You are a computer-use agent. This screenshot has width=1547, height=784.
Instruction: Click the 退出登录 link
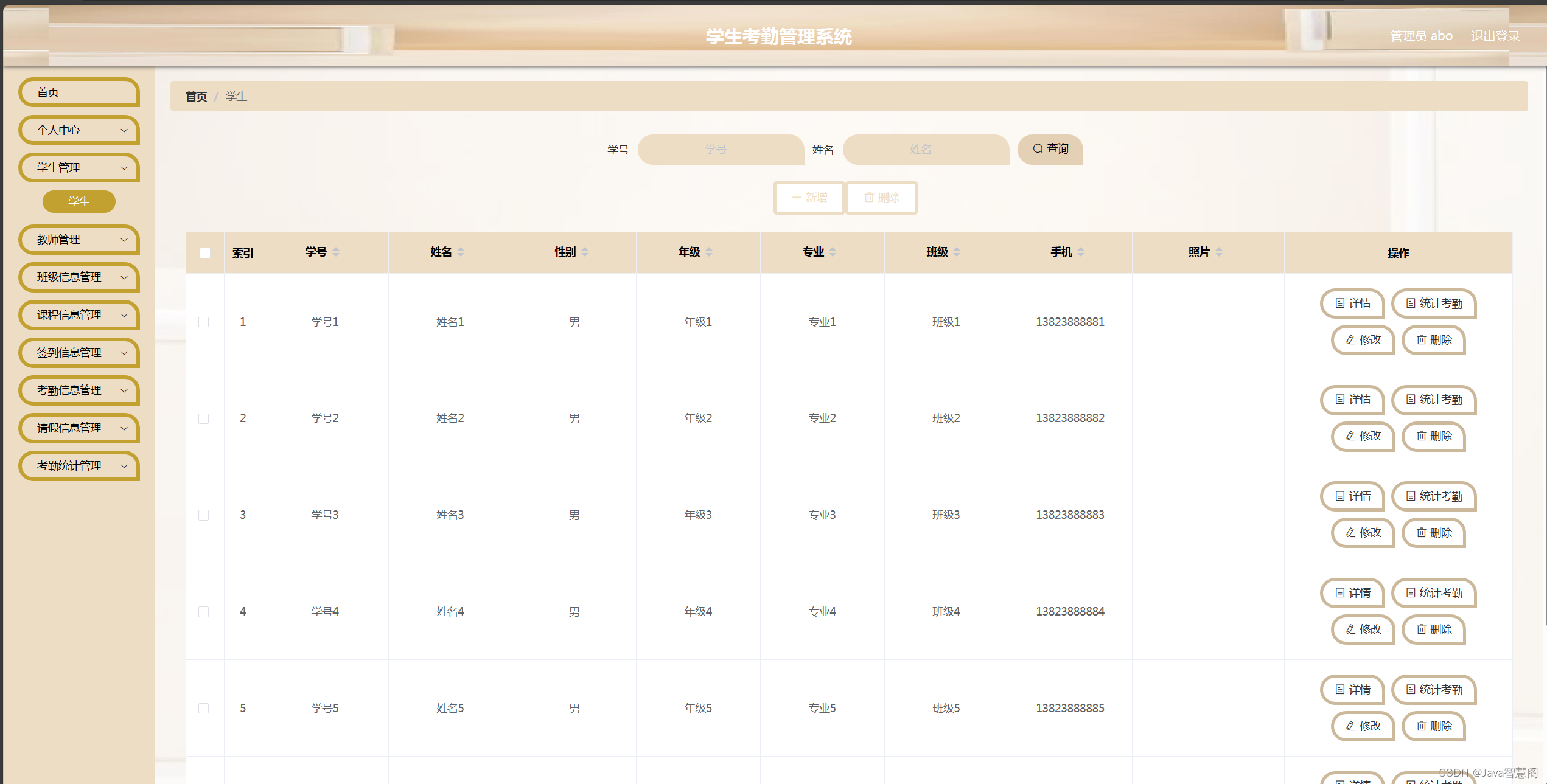click(1495, 36)
